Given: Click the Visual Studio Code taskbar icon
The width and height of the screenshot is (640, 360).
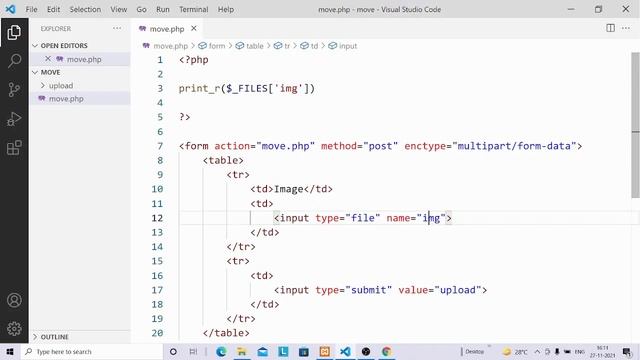Looking at the screenshot, I should point(345,351).
